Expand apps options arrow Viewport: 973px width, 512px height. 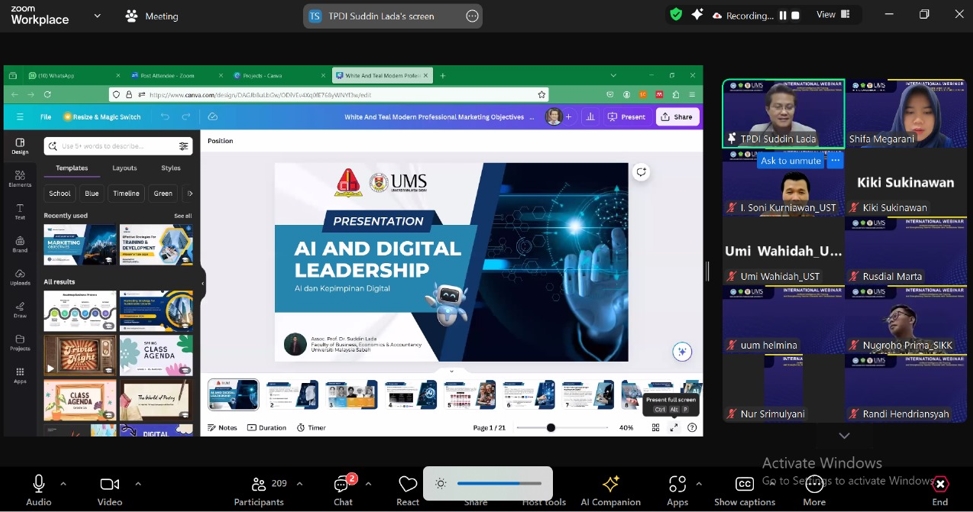(x=699, y=484)
